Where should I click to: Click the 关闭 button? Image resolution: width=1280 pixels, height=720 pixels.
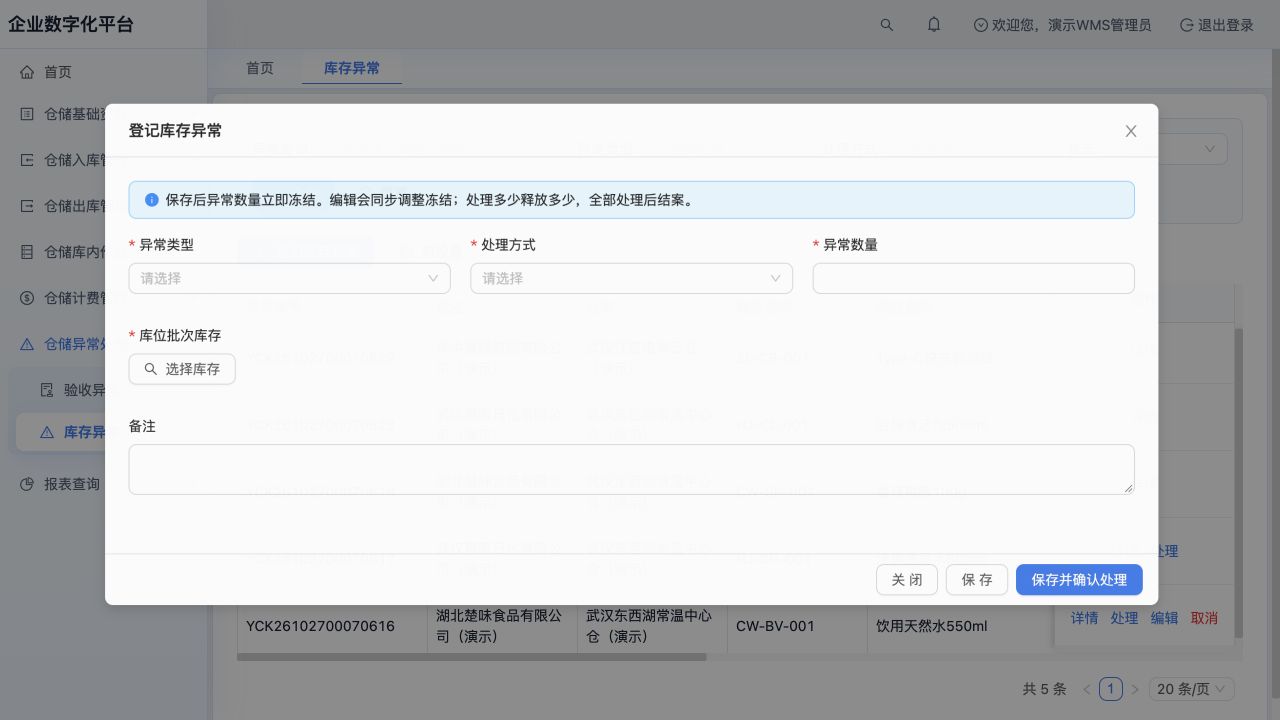907,580
